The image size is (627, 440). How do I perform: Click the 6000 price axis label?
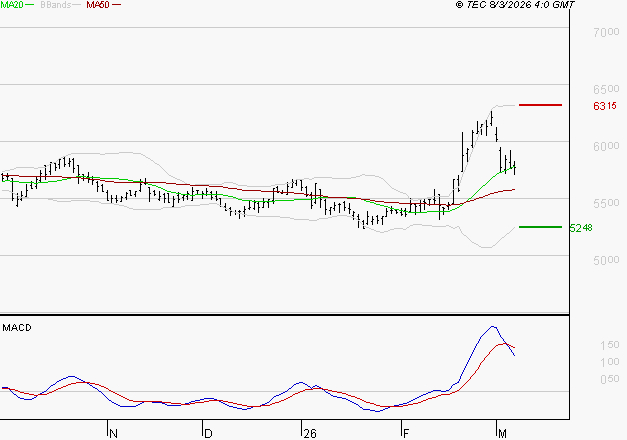coord(606,146)
